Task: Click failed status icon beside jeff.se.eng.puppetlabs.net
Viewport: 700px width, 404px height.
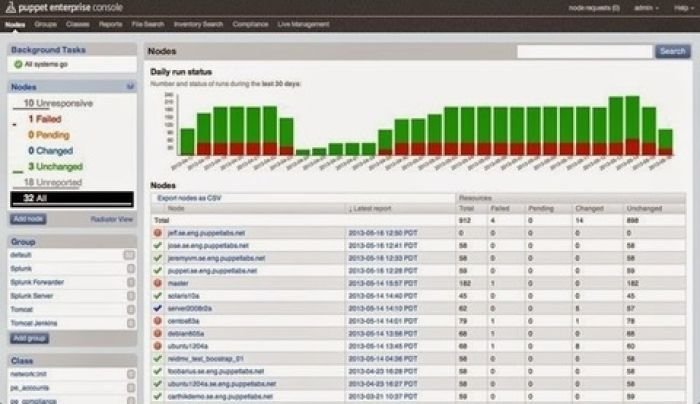Action: coord(157,232)
